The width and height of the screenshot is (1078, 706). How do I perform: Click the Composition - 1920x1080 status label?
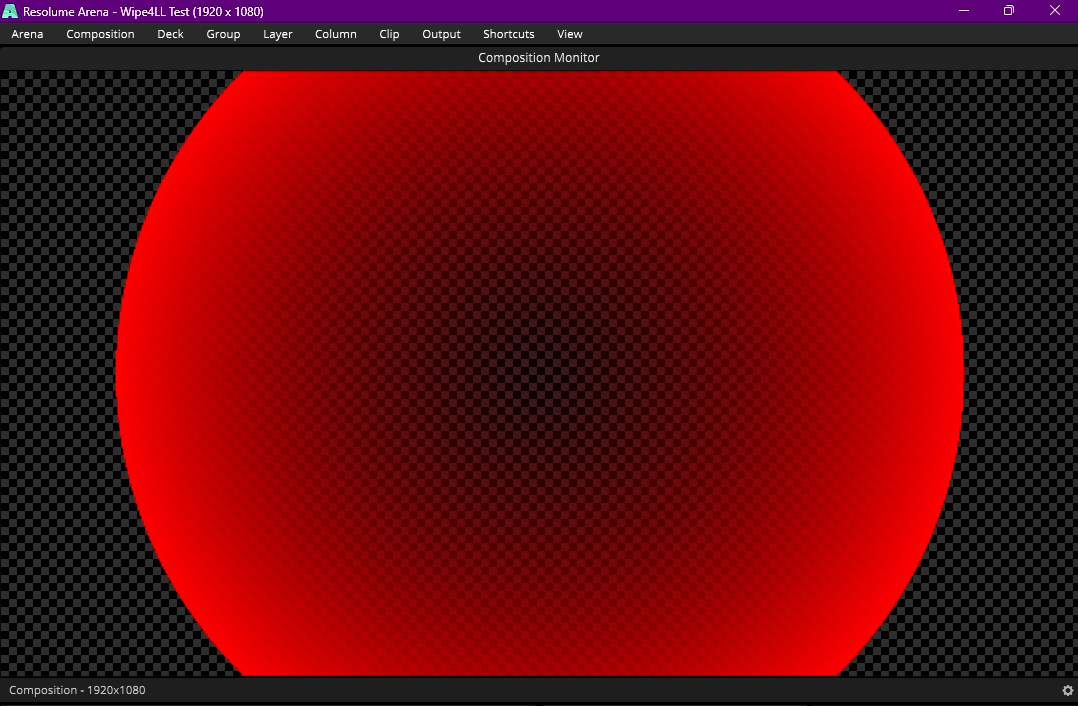77,690
